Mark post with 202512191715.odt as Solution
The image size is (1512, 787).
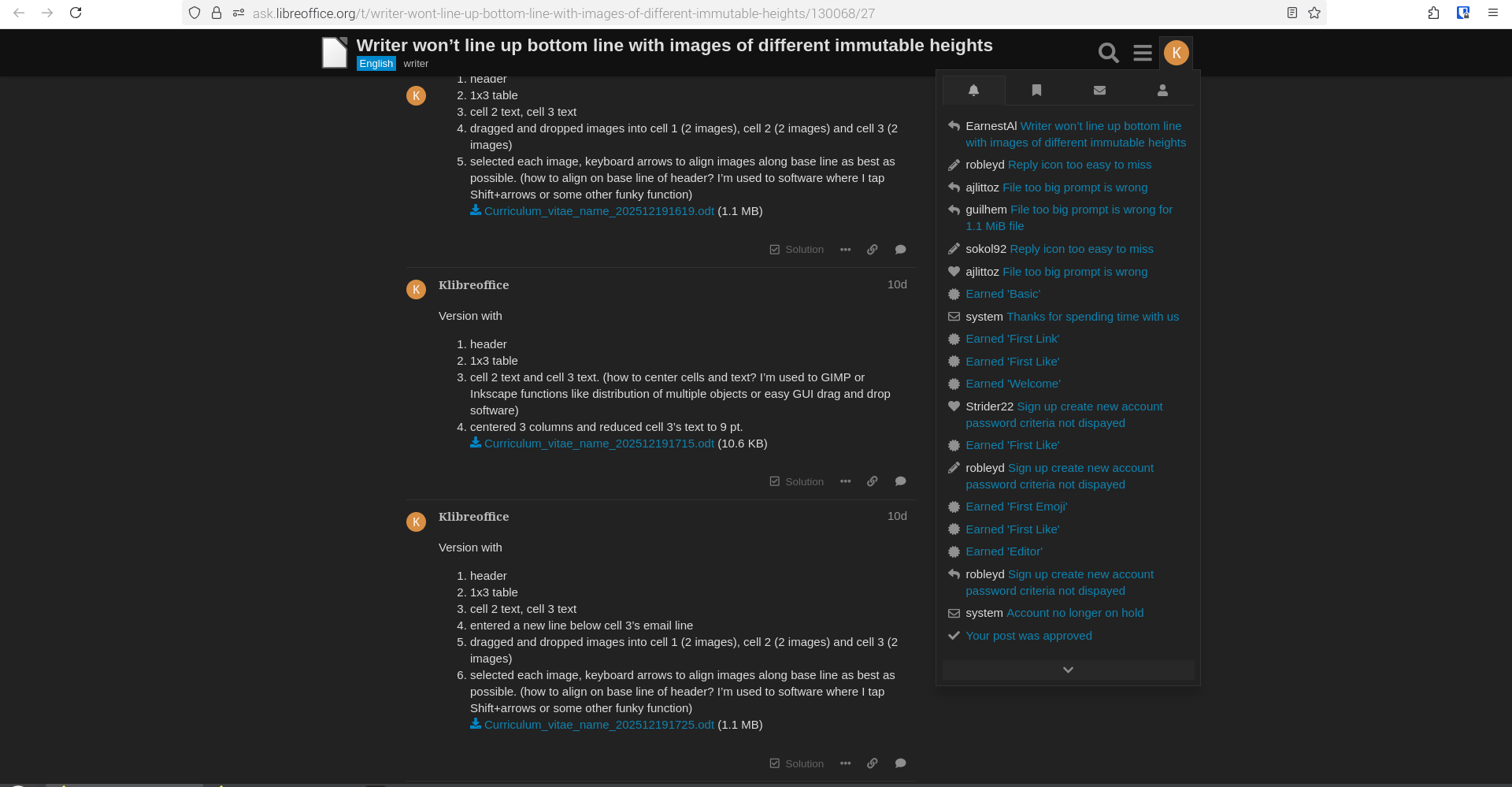point(796,481)
